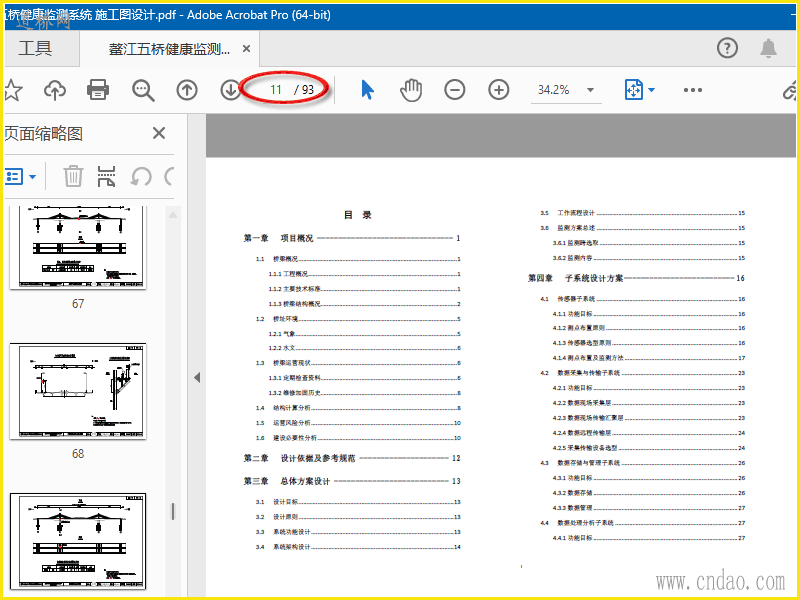
Task: Go to previous page with up arrow
Action: (x=187, y=90)
